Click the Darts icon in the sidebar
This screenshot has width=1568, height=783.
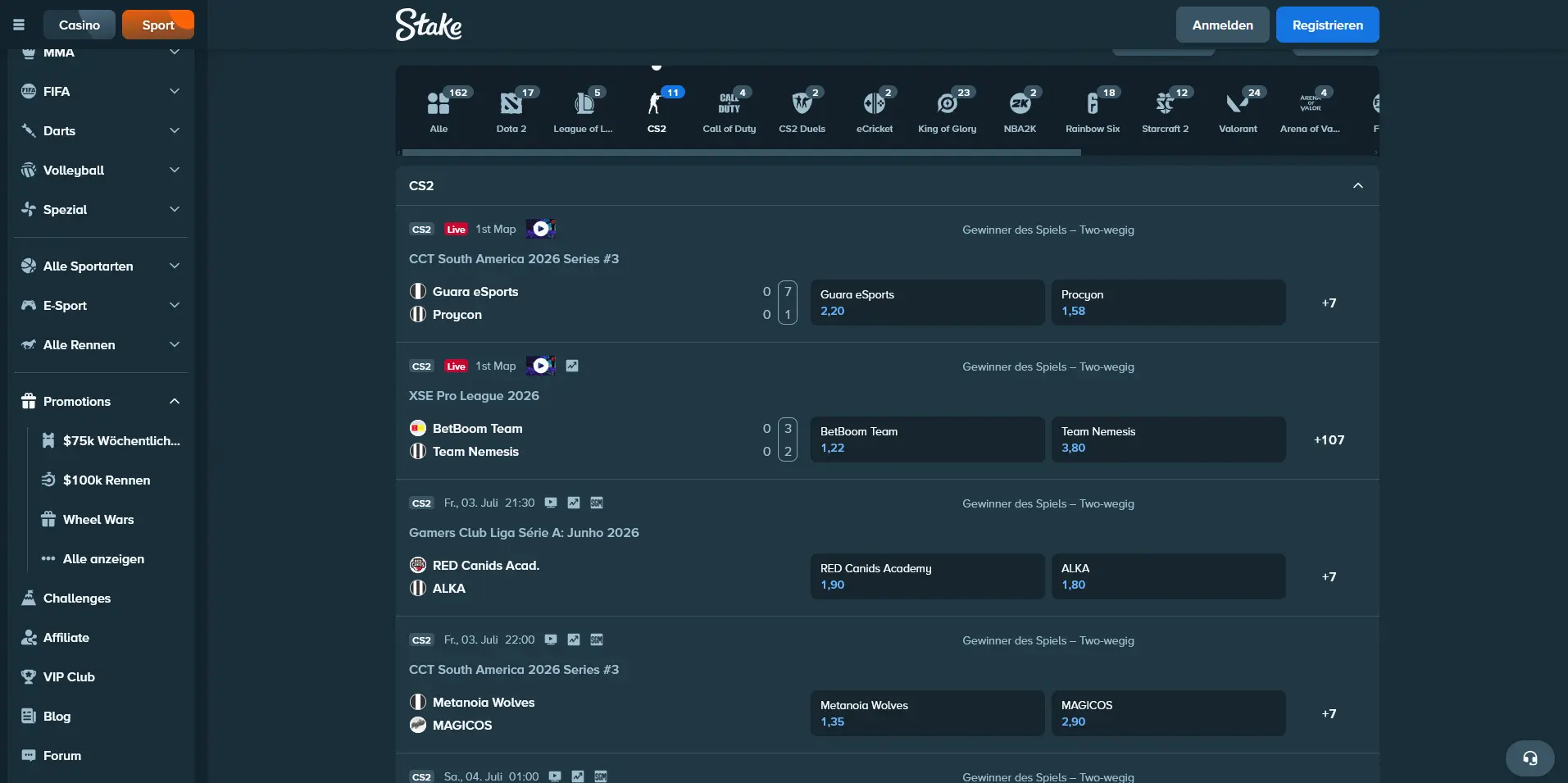coord(29,130)
